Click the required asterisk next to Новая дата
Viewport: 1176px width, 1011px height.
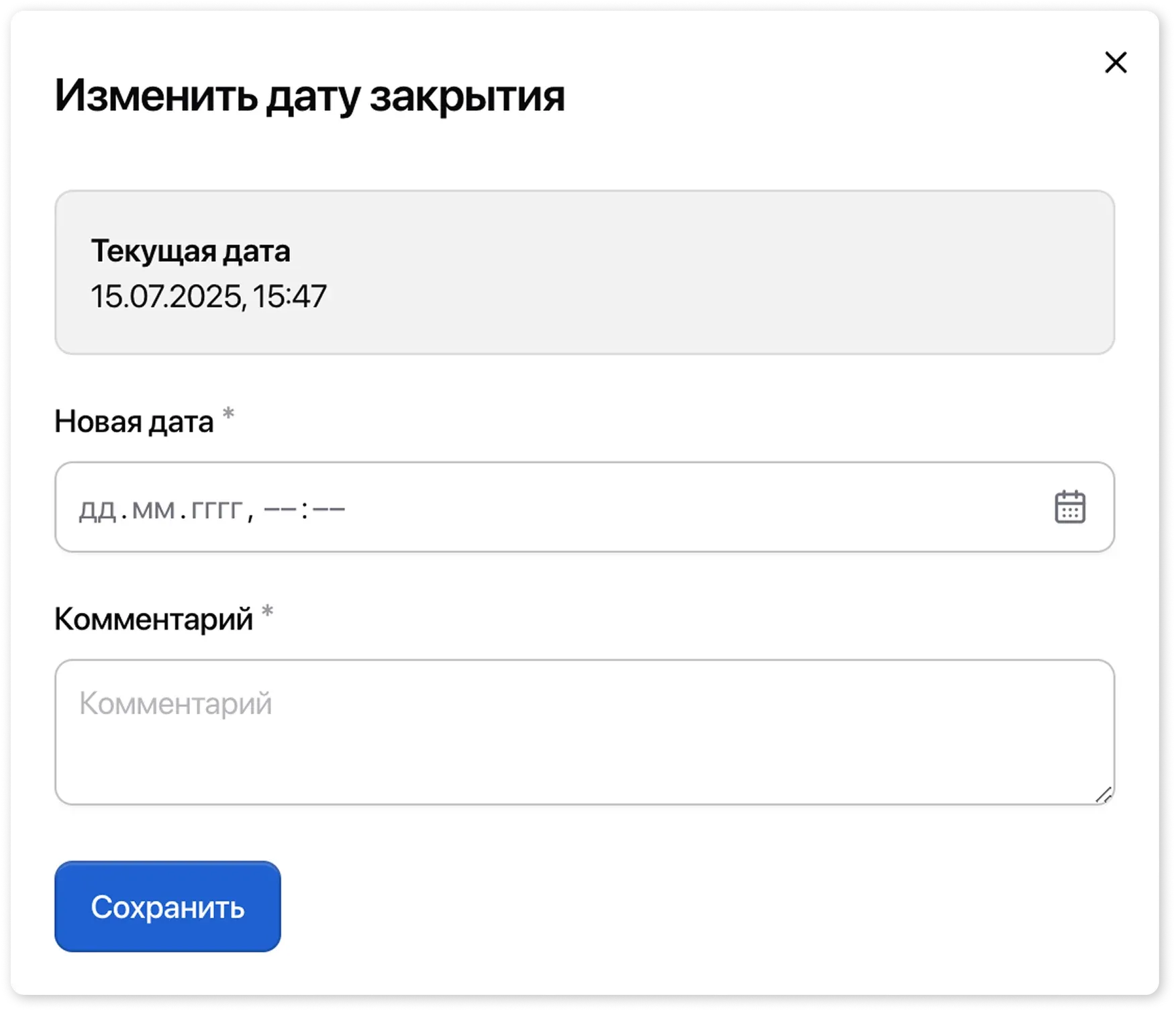pyautogui.click(x=229, y=413)
